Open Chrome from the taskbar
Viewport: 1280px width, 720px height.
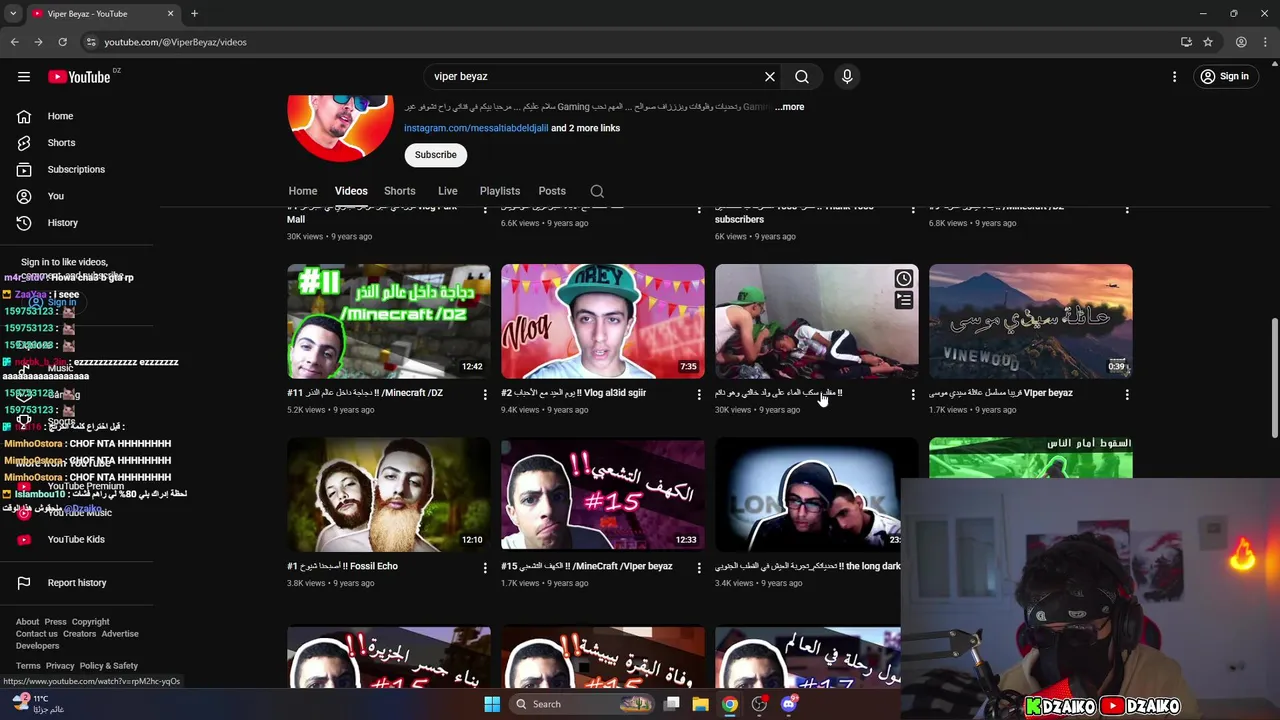pos(730,704)
